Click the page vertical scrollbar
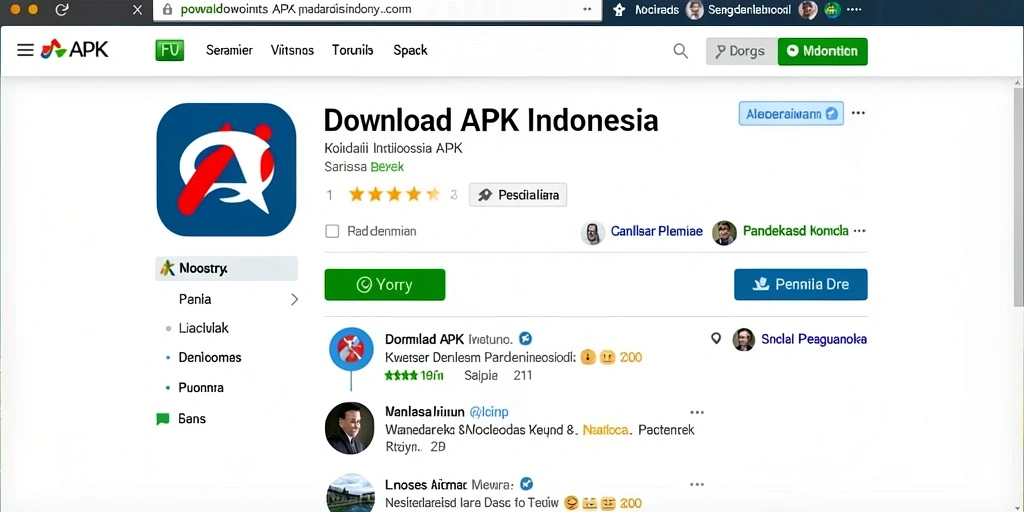 click(x=1018, y=196)
